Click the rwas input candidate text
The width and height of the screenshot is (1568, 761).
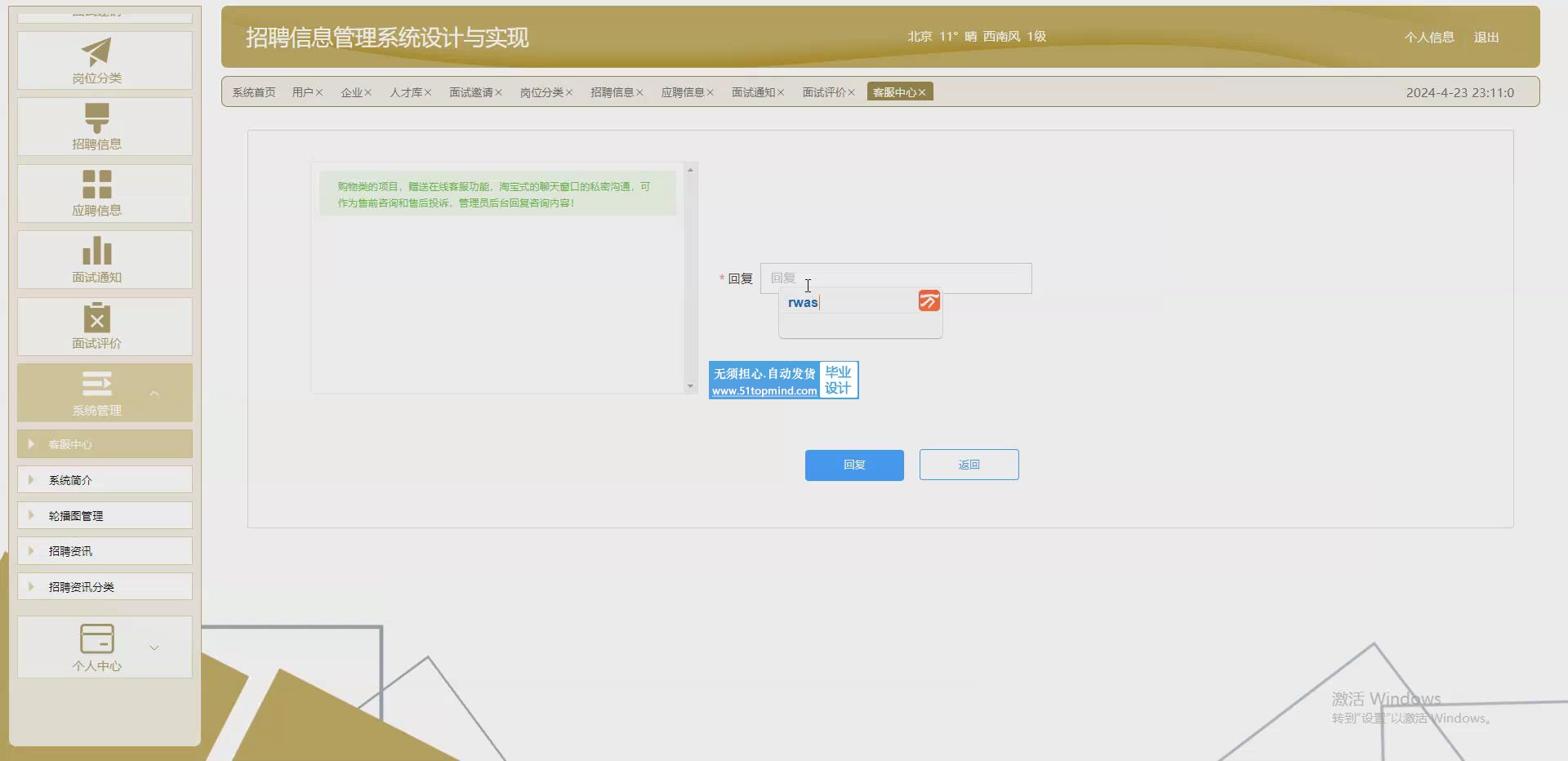pos(803,302)
